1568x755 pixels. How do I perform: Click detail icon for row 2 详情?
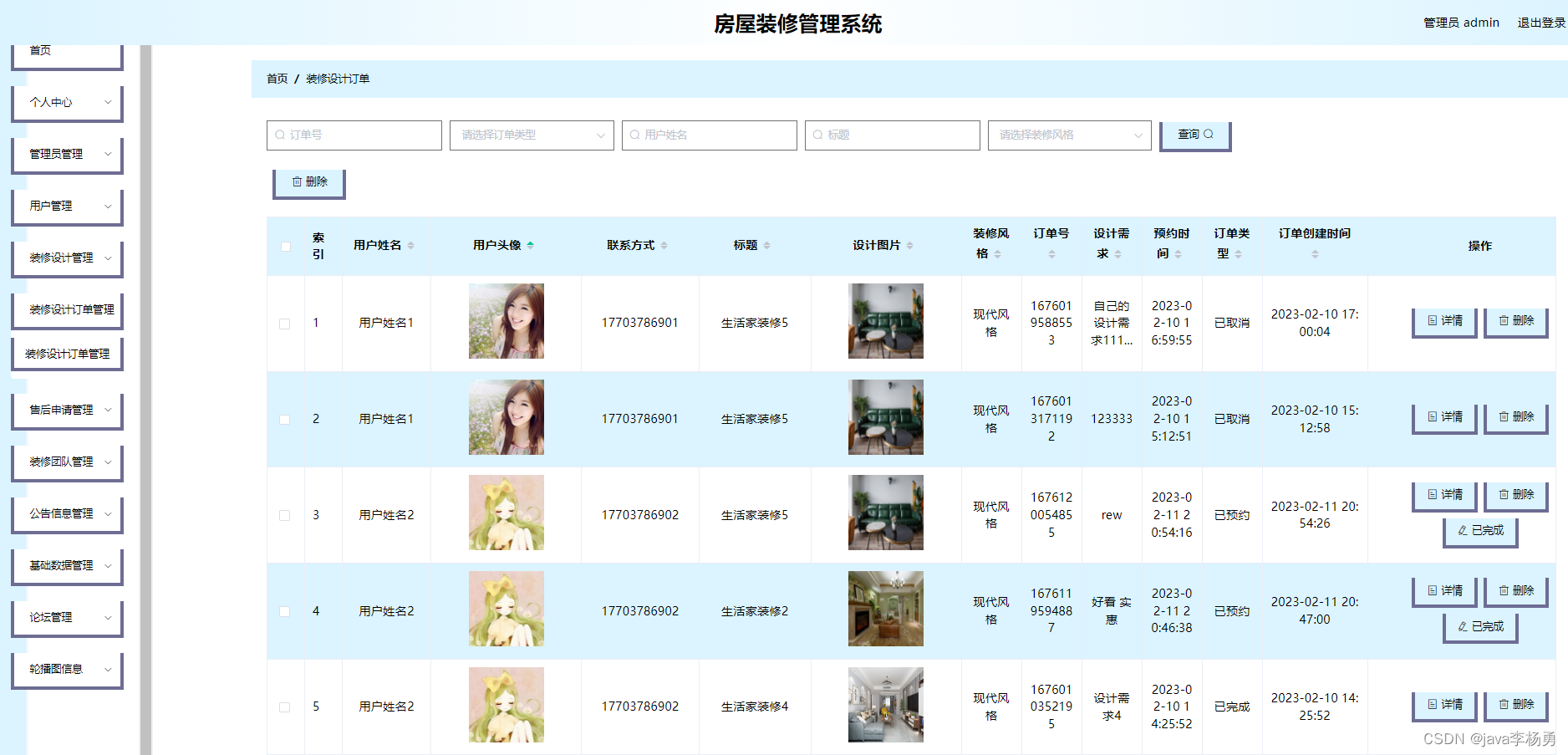point(1433,416)
